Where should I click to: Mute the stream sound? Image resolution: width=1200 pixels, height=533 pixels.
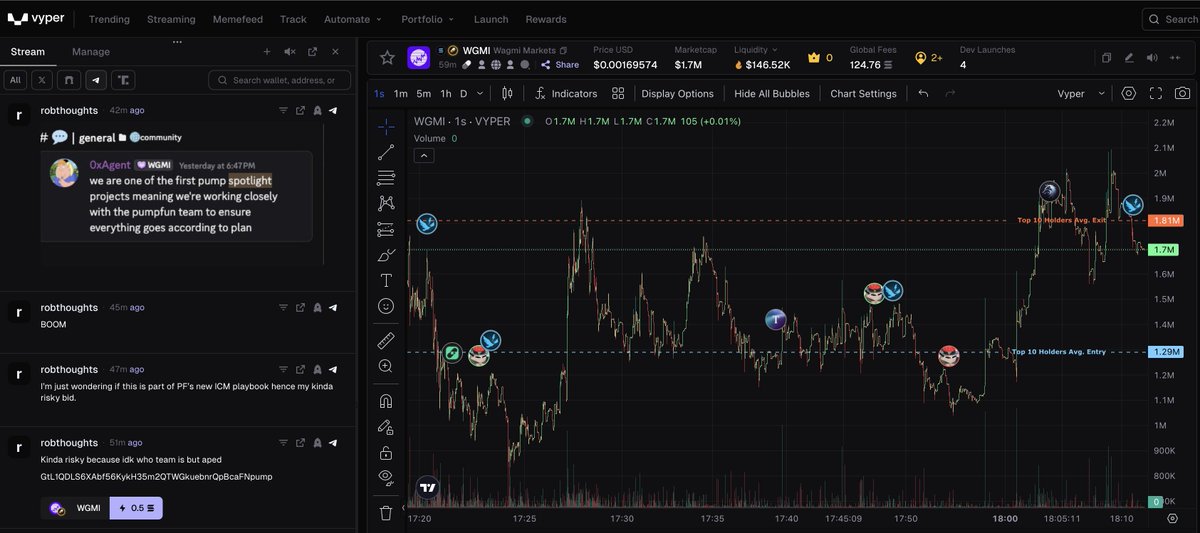(x=290, y=51)
